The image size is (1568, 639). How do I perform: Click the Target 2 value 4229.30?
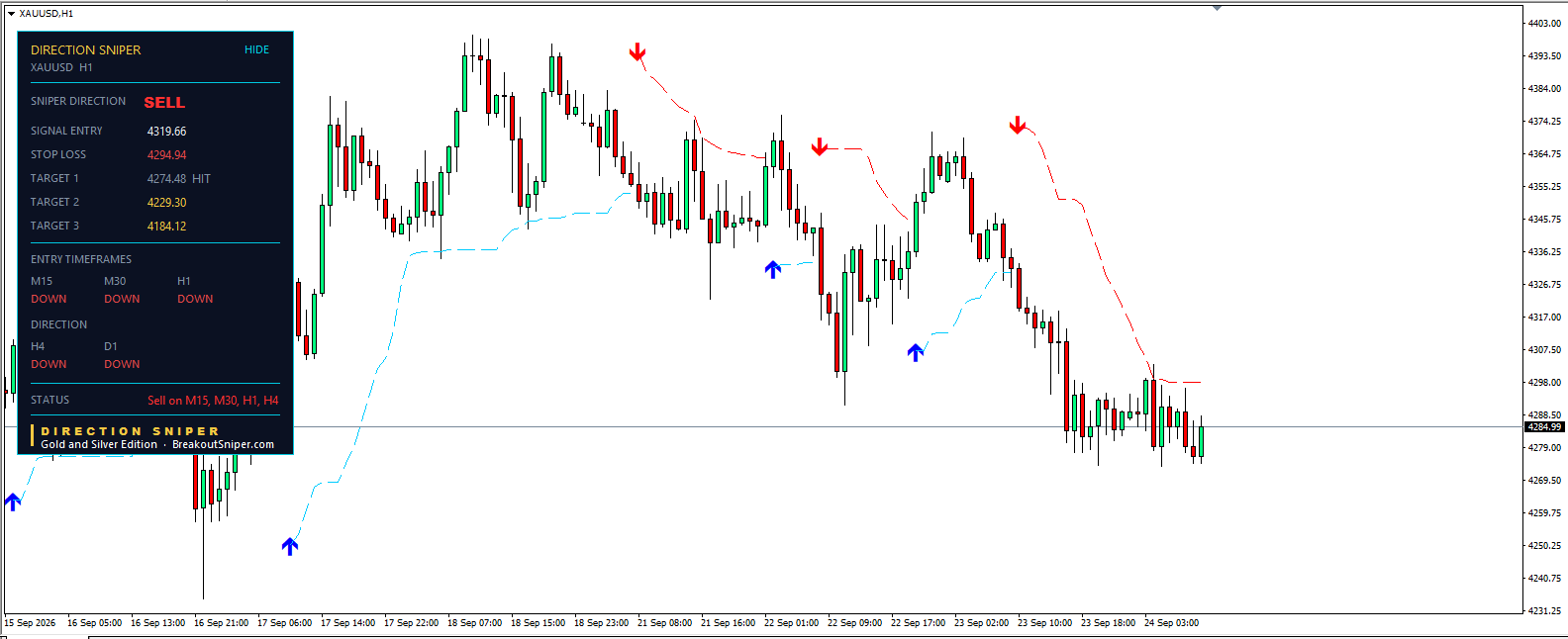point(166,203)
